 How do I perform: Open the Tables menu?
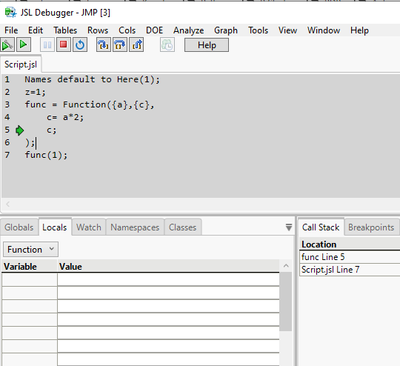pos(65,30)
